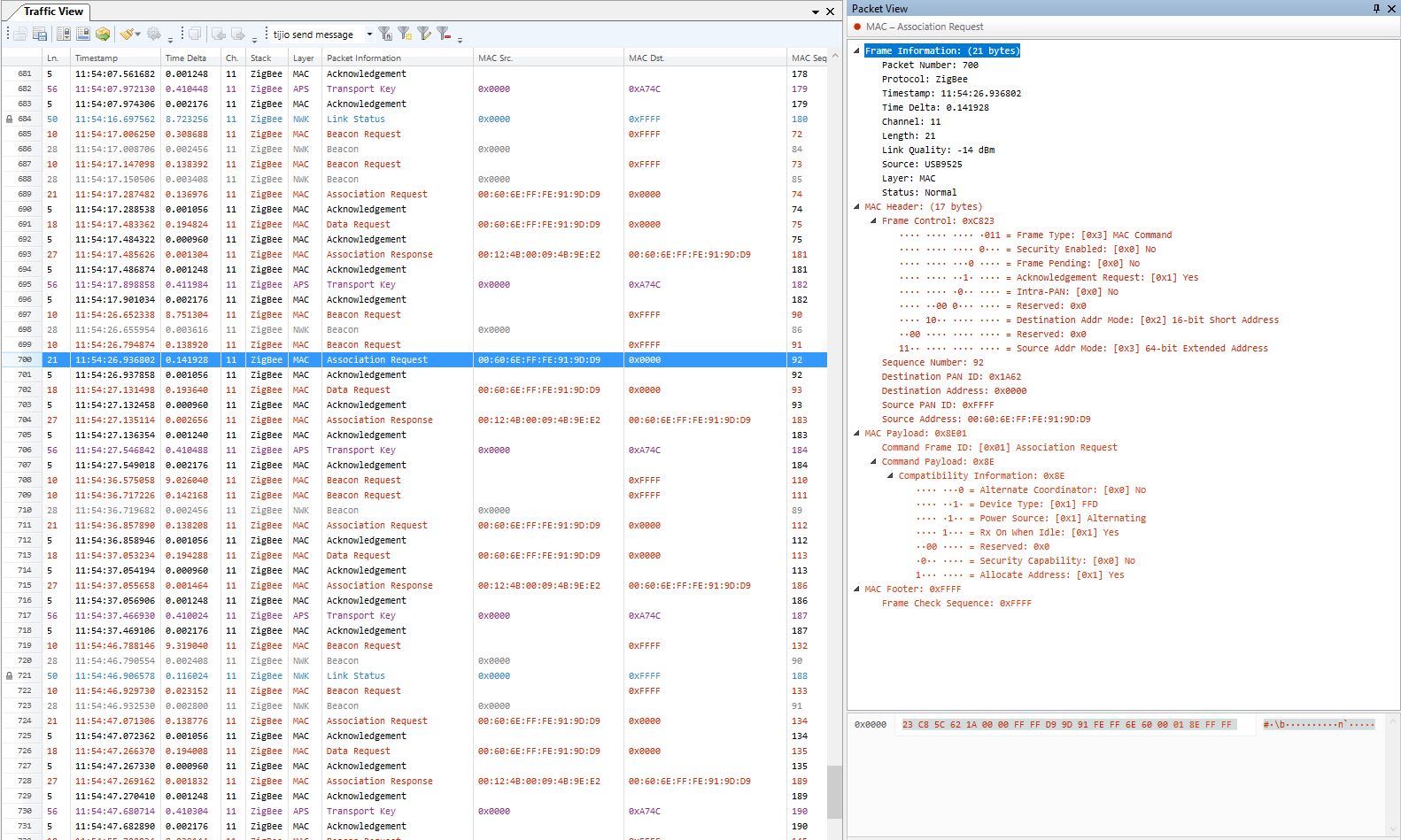Image resolution: width=1401 pixels, height=840 pixels.
Task: Click the remove filter funnel icon
Action: click(x=444, y=34)
